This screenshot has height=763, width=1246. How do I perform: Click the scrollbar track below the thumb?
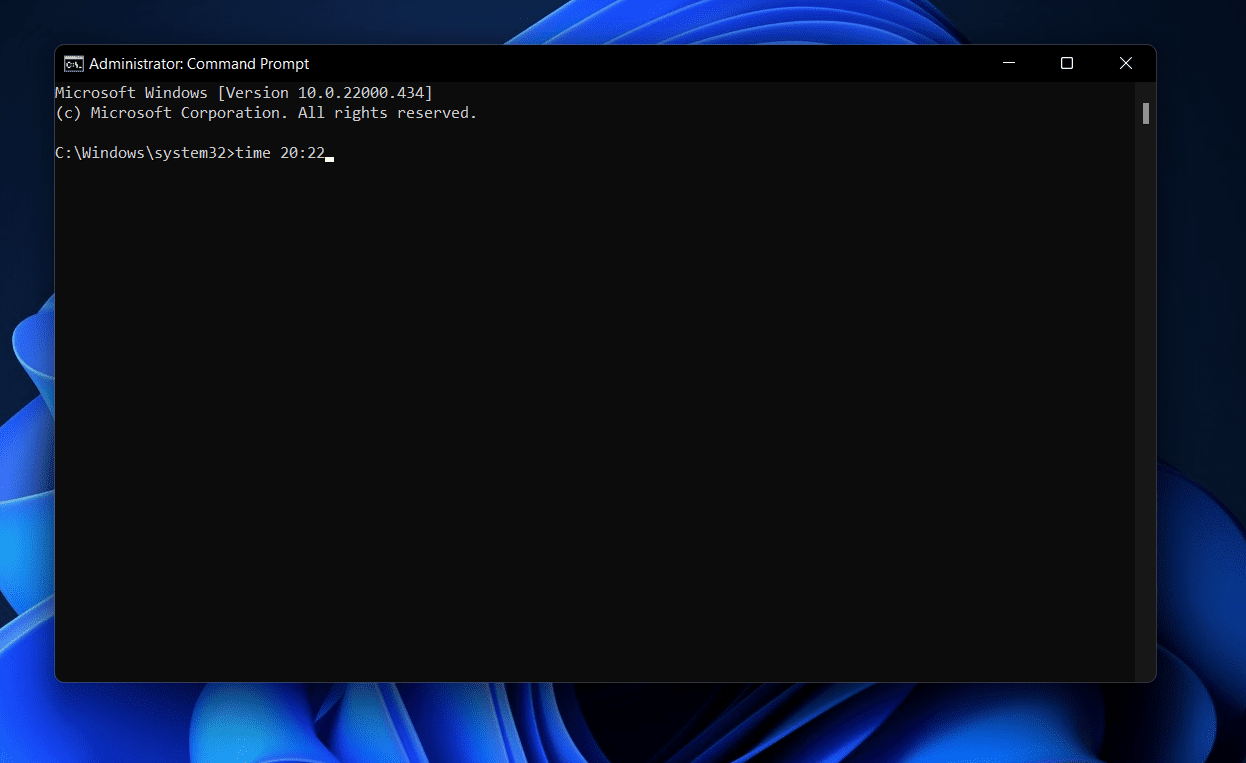point(1144,400)
